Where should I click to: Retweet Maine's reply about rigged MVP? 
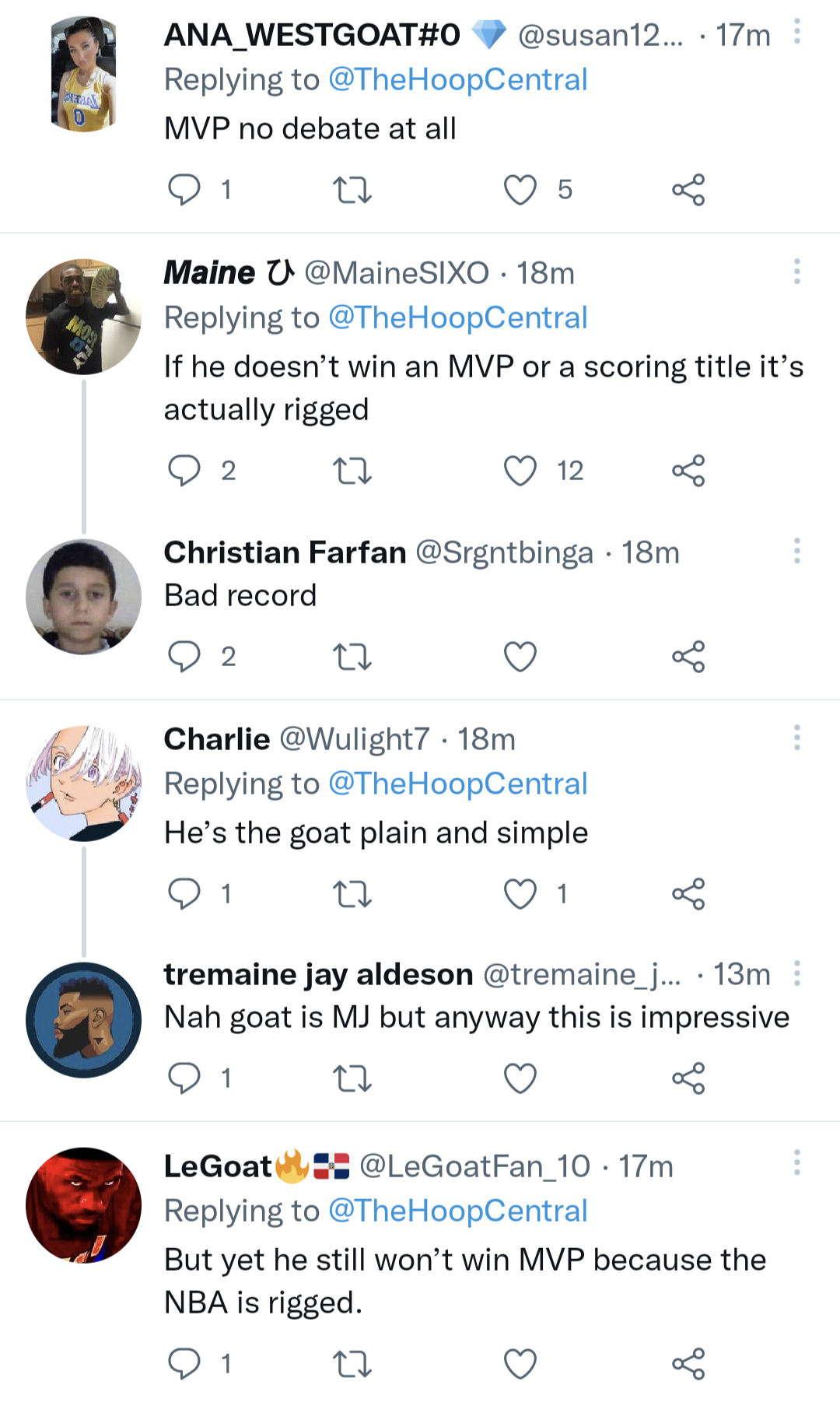(x=352, y=471)
